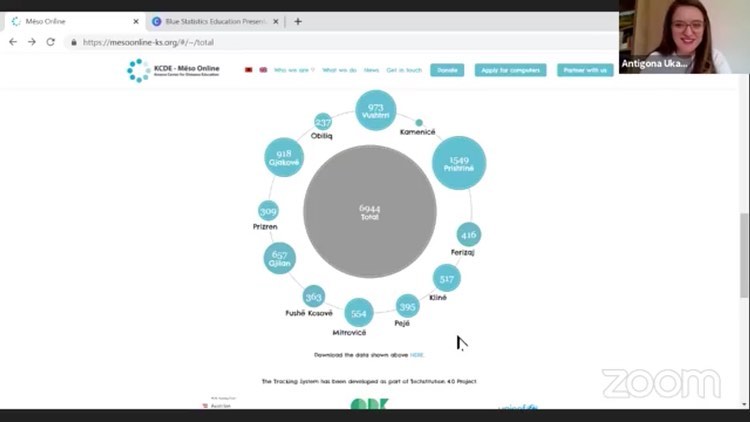Click the Donate button
This screenshot has height=422, width=750.
coord(447,70)
